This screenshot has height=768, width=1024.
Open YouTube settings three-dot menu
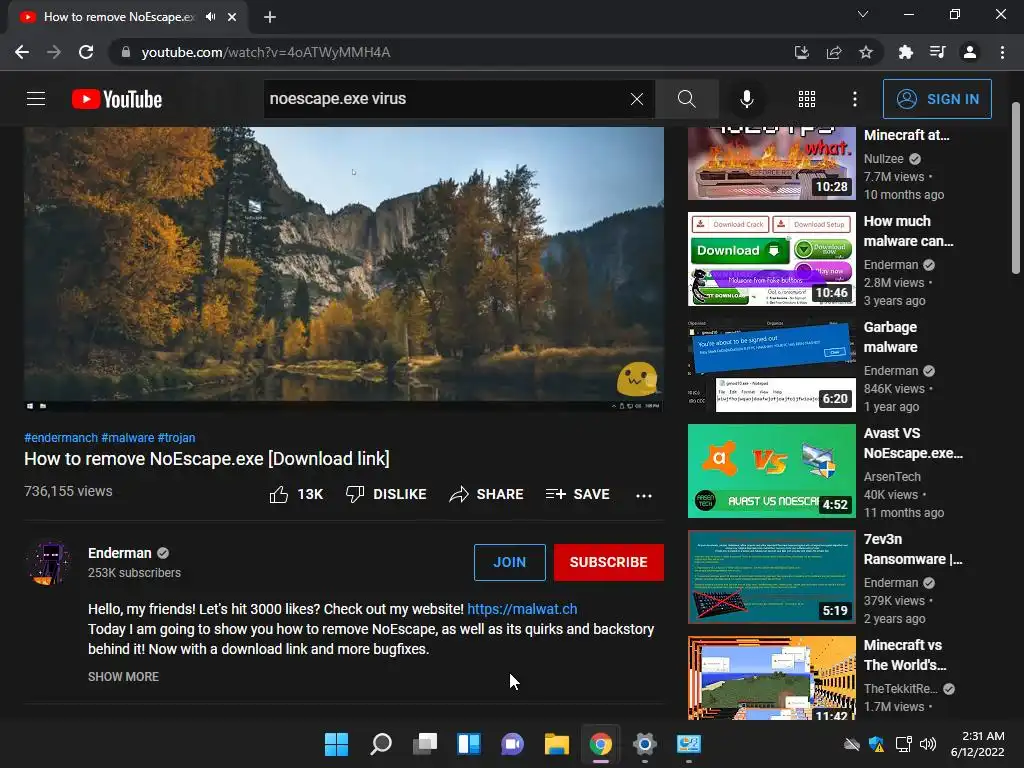[854, 99]
